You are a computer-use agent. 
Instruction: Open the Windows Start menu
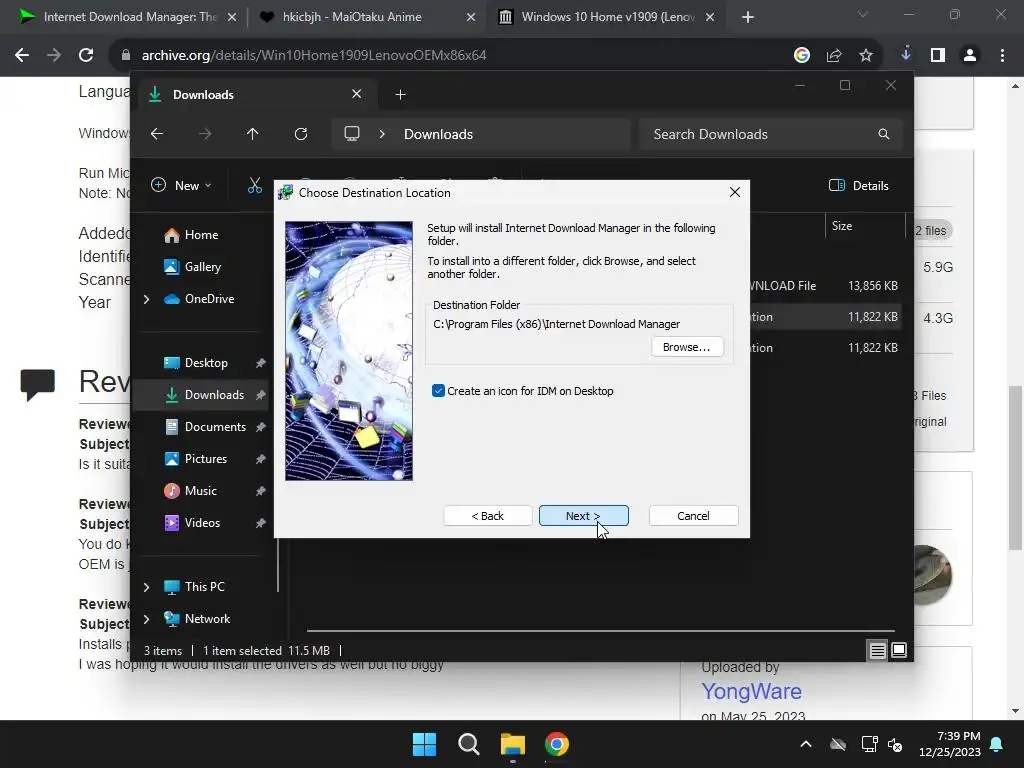(424, 744)
